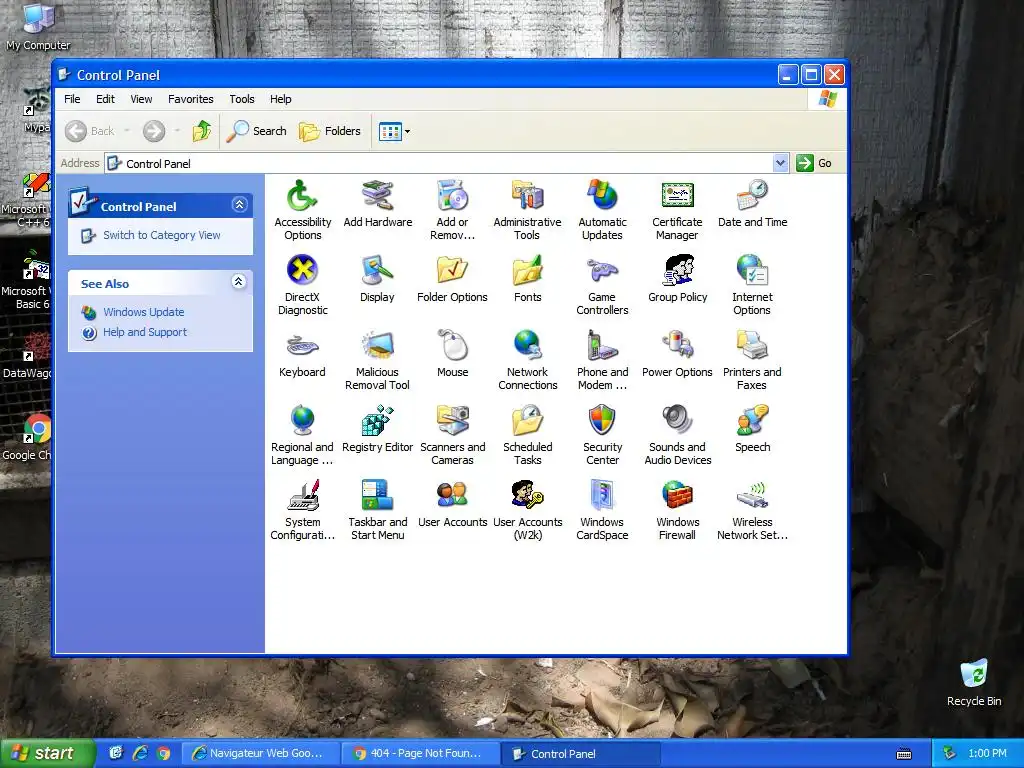Open the Favorites menu
Screen dimensions: 1024x768
click(x=191, y=99)
